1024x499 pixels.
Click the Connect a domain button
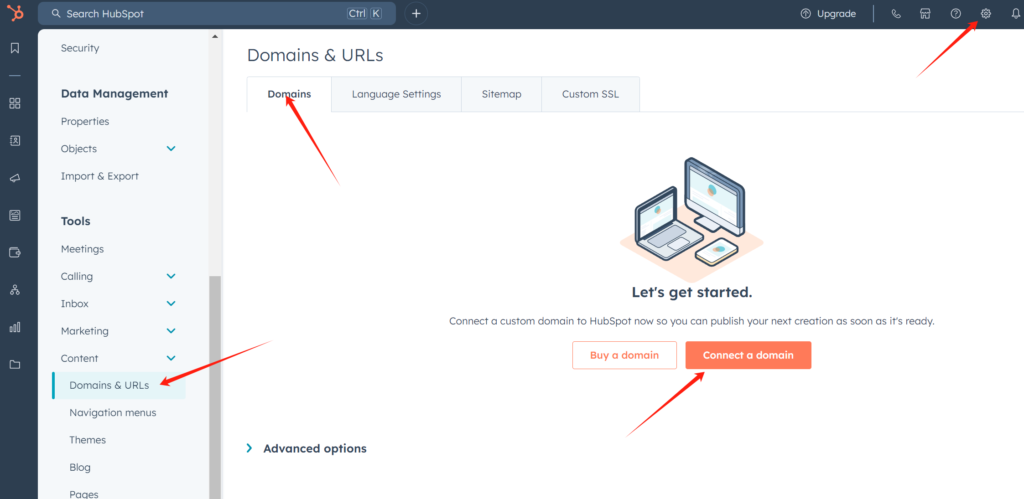coord(748,355)
